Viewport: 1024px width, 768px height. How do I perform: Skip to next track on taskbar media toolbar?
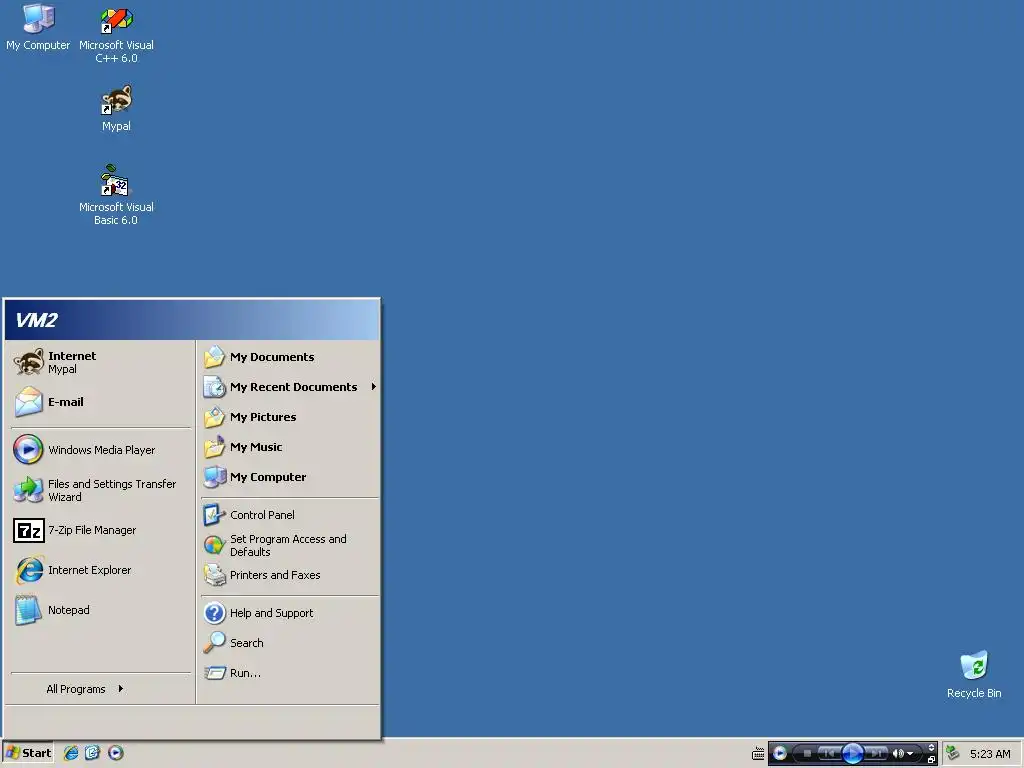coord(875,754)
